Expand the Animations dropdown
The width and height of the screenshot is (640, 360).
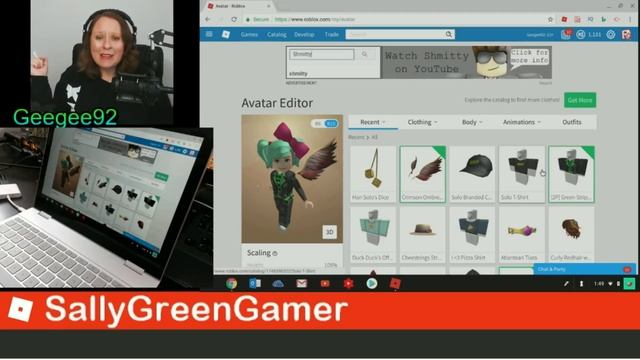click(522, 122)
